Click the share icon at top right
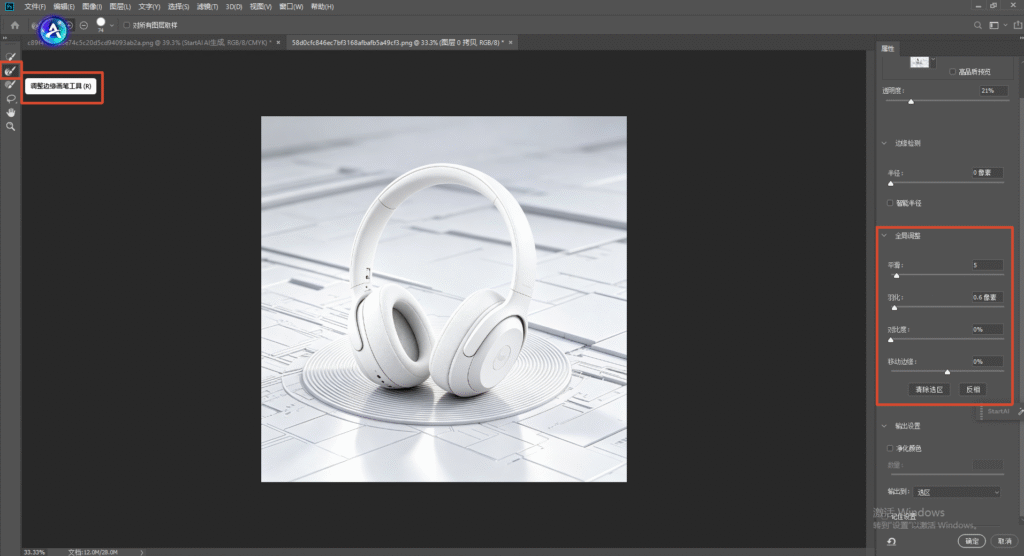1024x556 pixels. pyautogui.click(x=1017, y=25)
